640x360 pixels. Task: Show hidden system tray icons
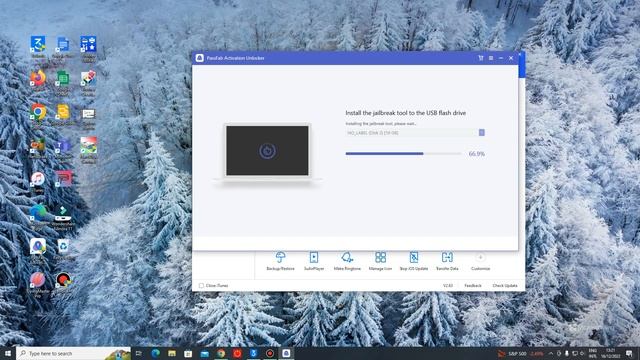click(551, 353)
